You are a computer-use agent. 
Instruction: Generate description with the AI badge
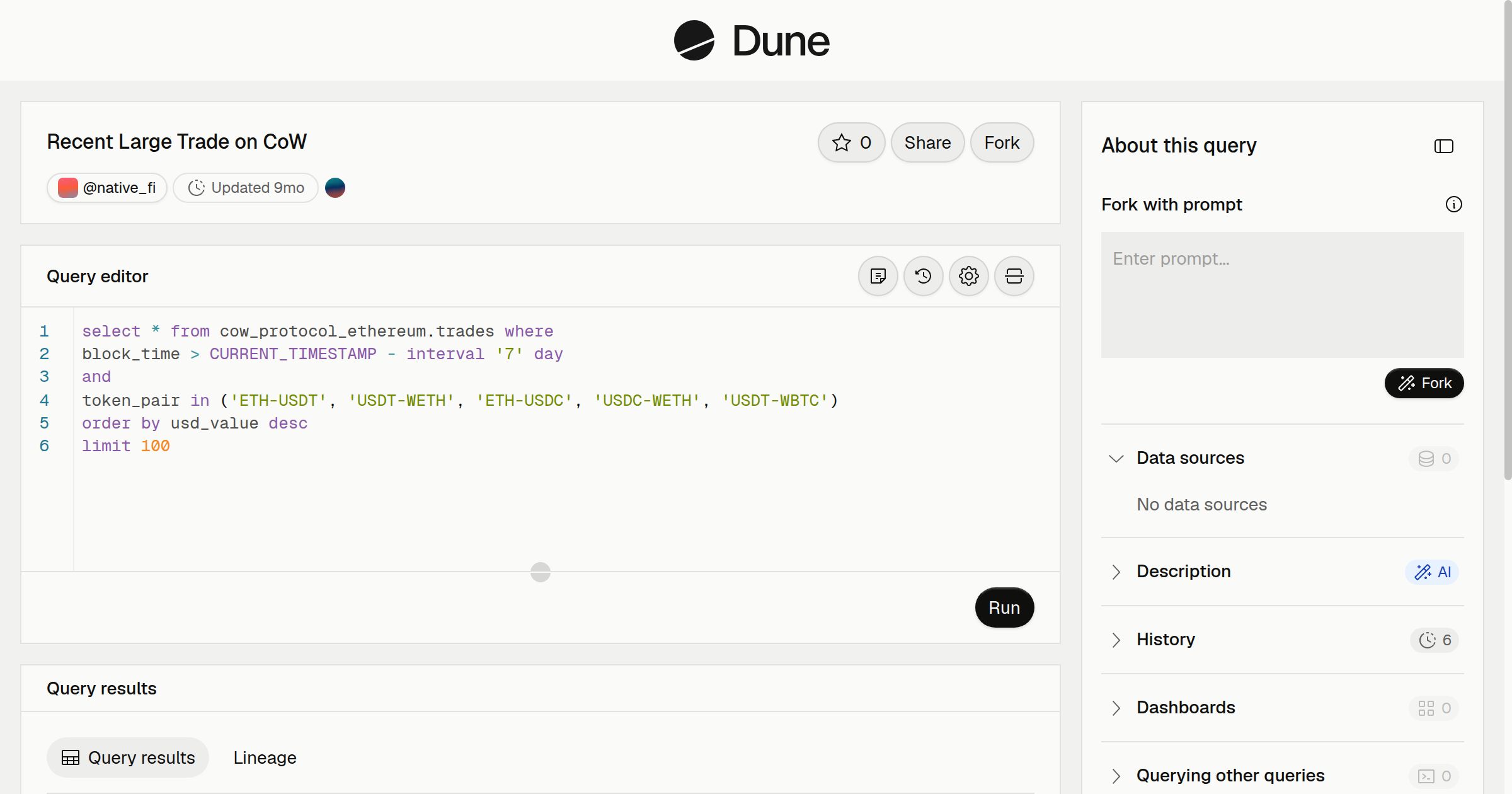1432,572
